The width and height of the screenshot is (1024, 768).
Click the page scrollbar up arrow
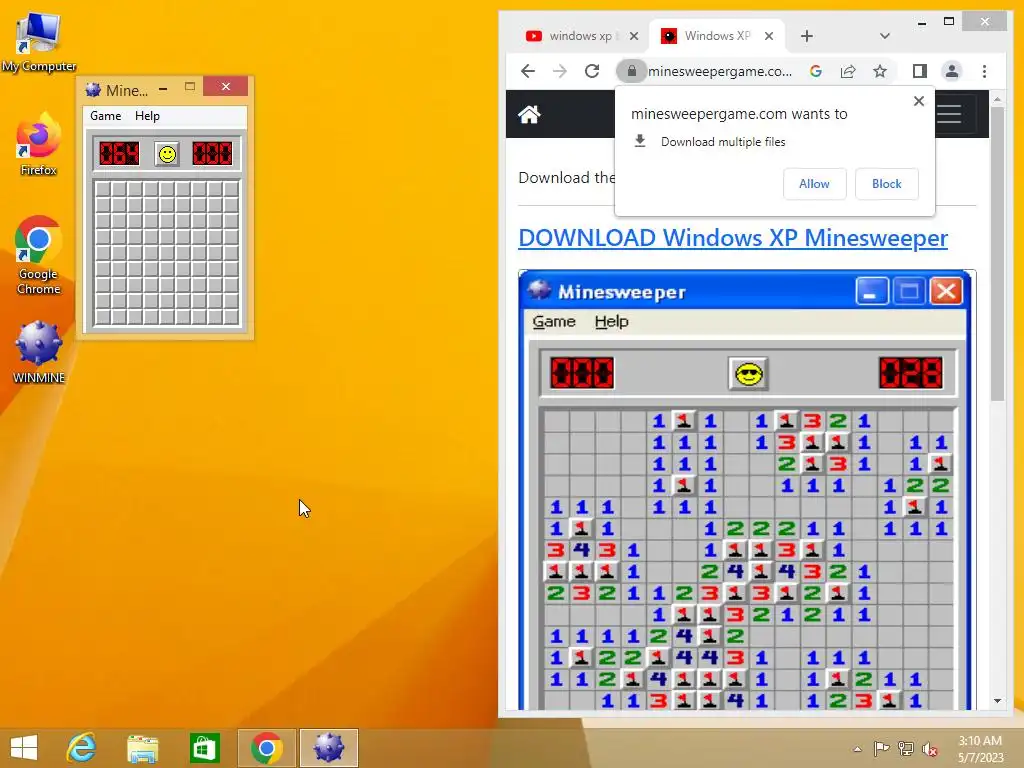pyautogui.click(x=997, y=99)
